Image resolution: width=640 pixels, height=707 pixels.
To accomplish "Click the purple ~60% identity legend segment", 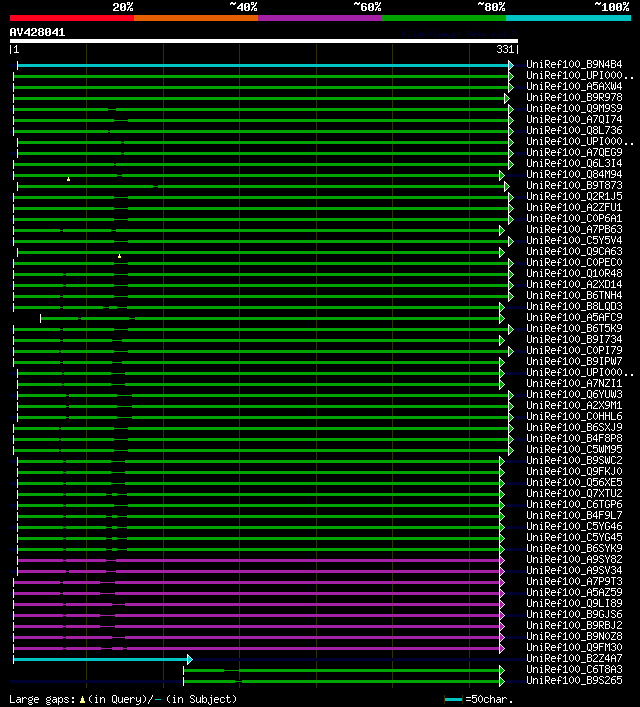I will 320,18.
